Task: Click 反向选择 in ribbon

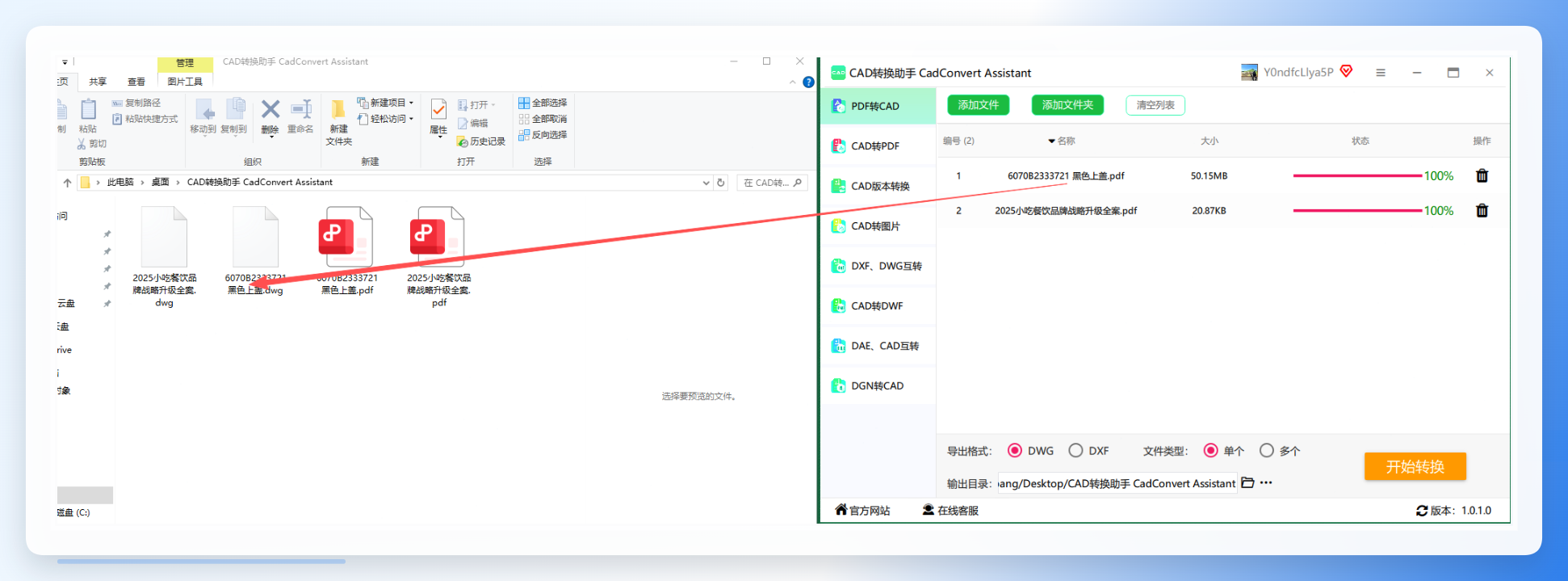Action: 543,135
